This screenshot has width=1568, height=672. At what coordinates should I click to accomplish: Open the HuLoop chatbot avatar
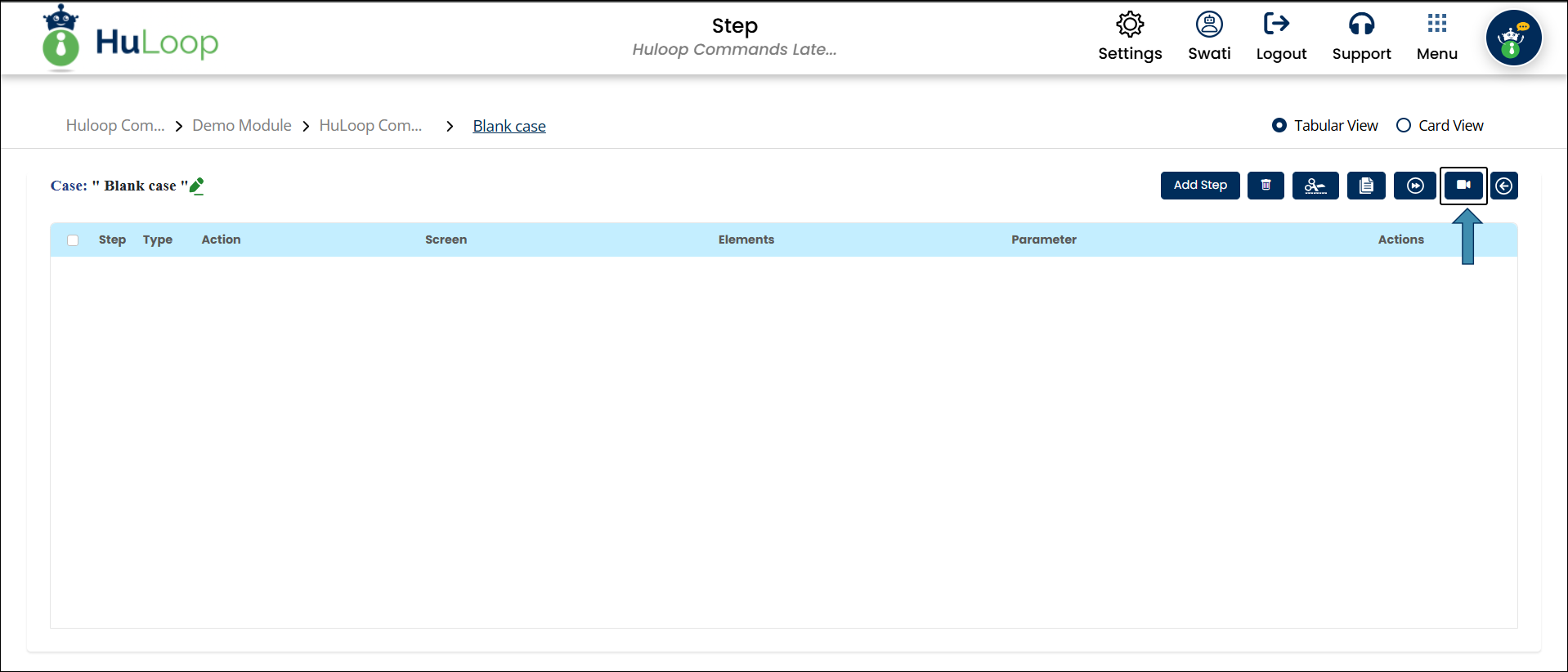1513,38
